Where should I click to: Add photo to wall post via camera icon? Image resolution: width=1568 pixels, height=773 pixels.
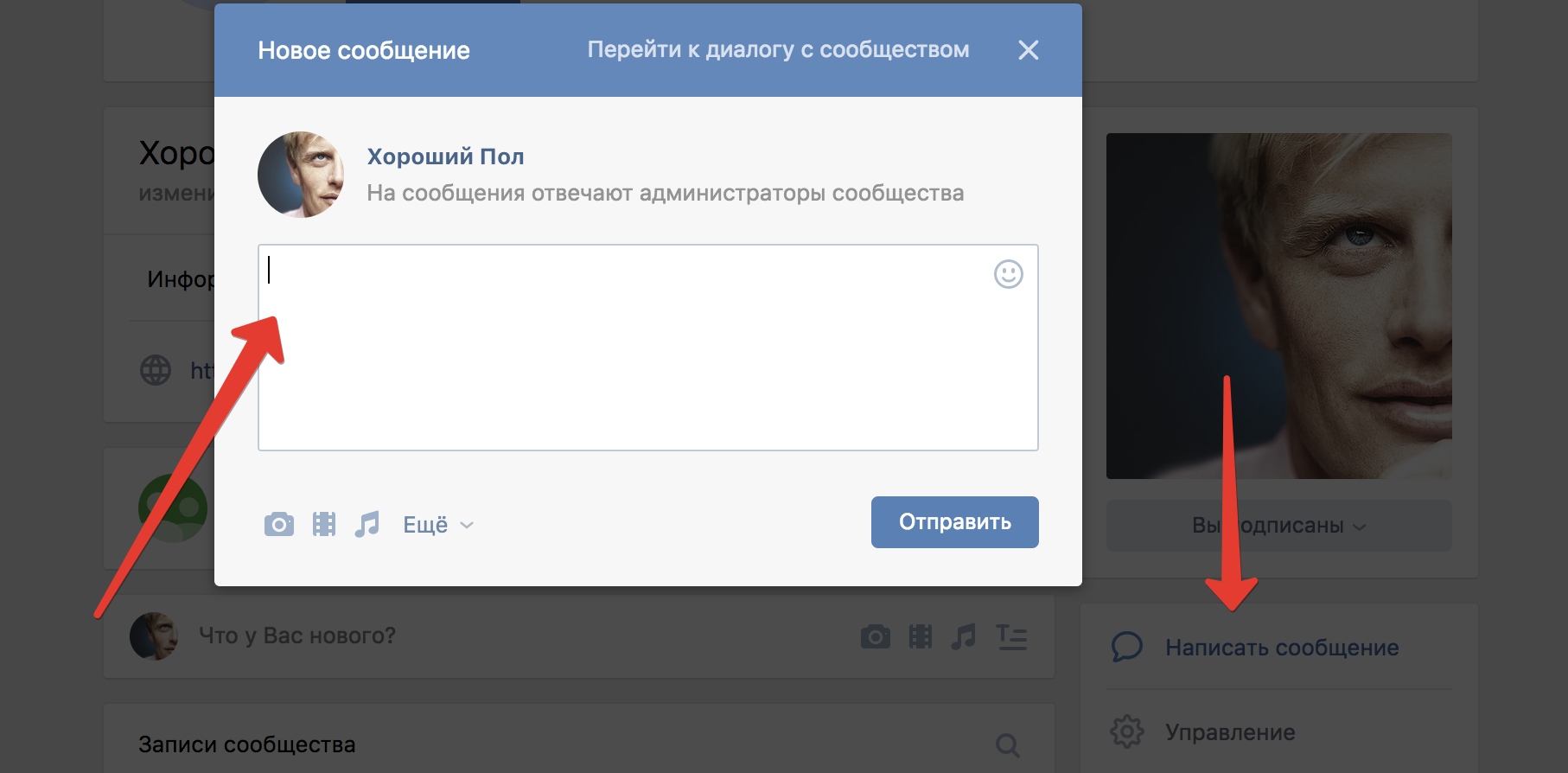[876, 637]
